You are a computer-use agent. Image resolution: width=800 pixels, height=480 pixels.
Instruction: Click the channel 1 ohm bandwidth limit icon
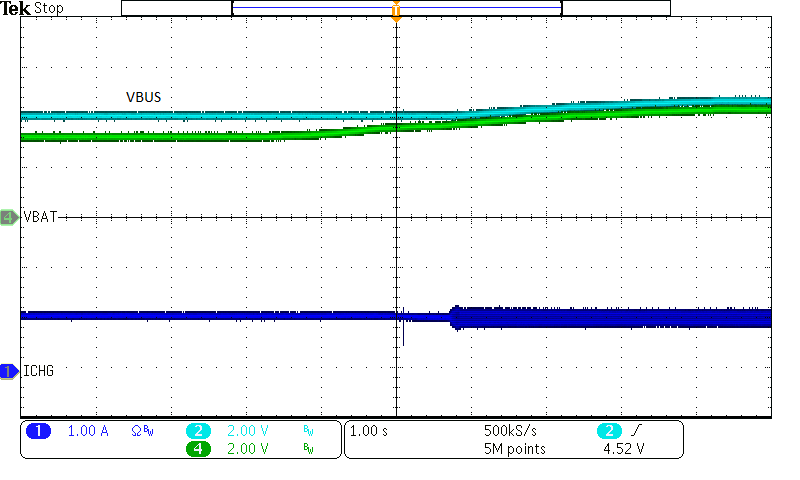click(142, 431)
